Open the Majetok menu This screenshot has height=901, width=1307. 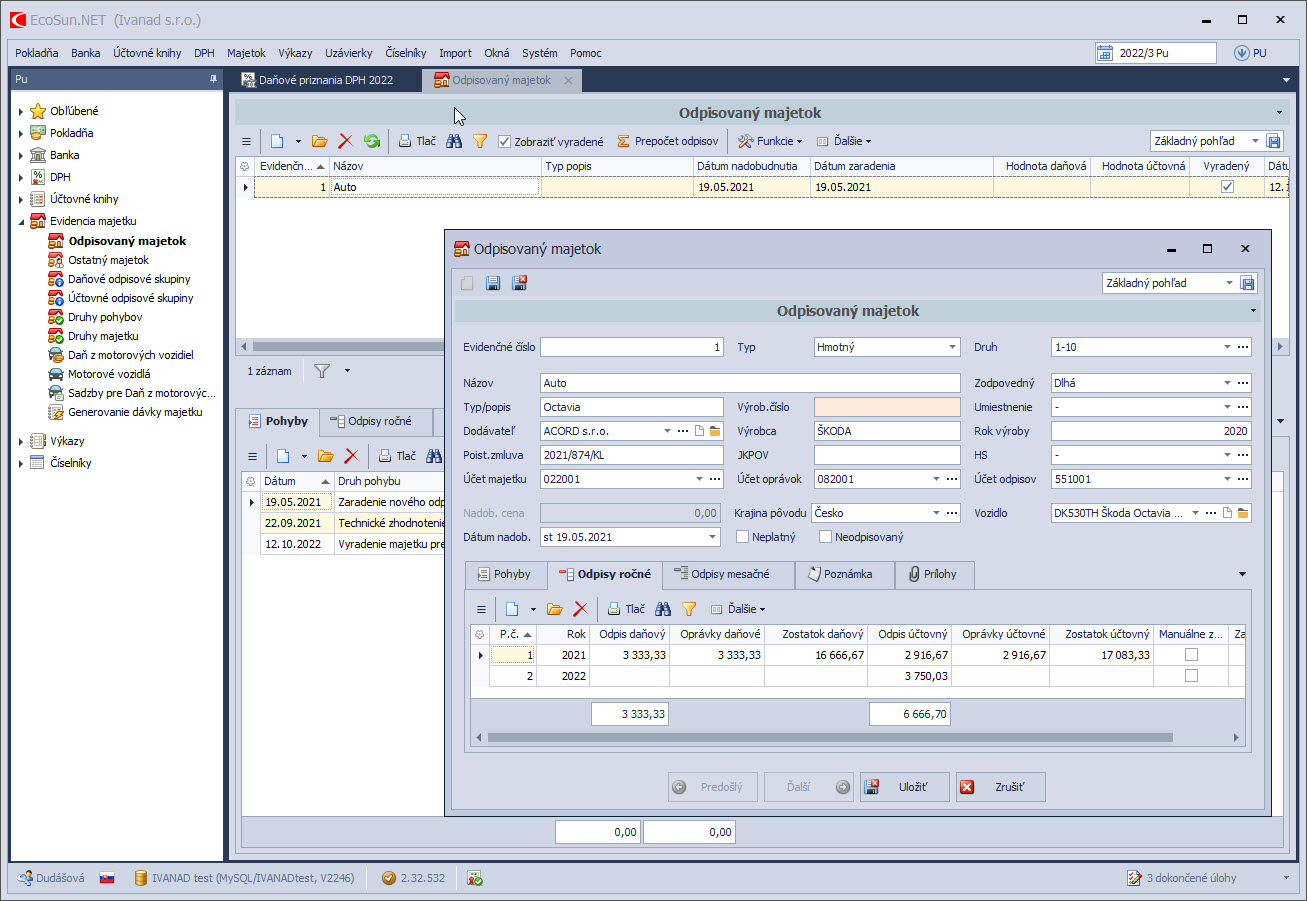(x=246, y=53)
